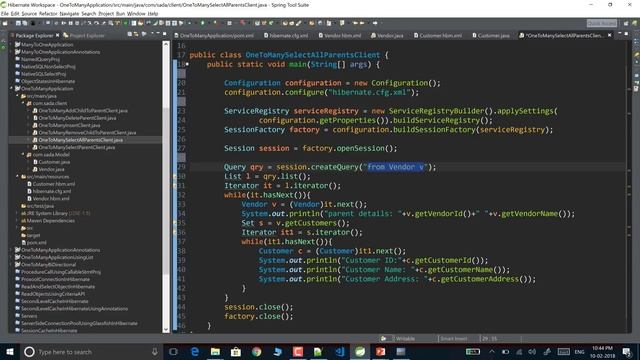
Task: Open the Source menu
Action: click(x=29, y=13)
